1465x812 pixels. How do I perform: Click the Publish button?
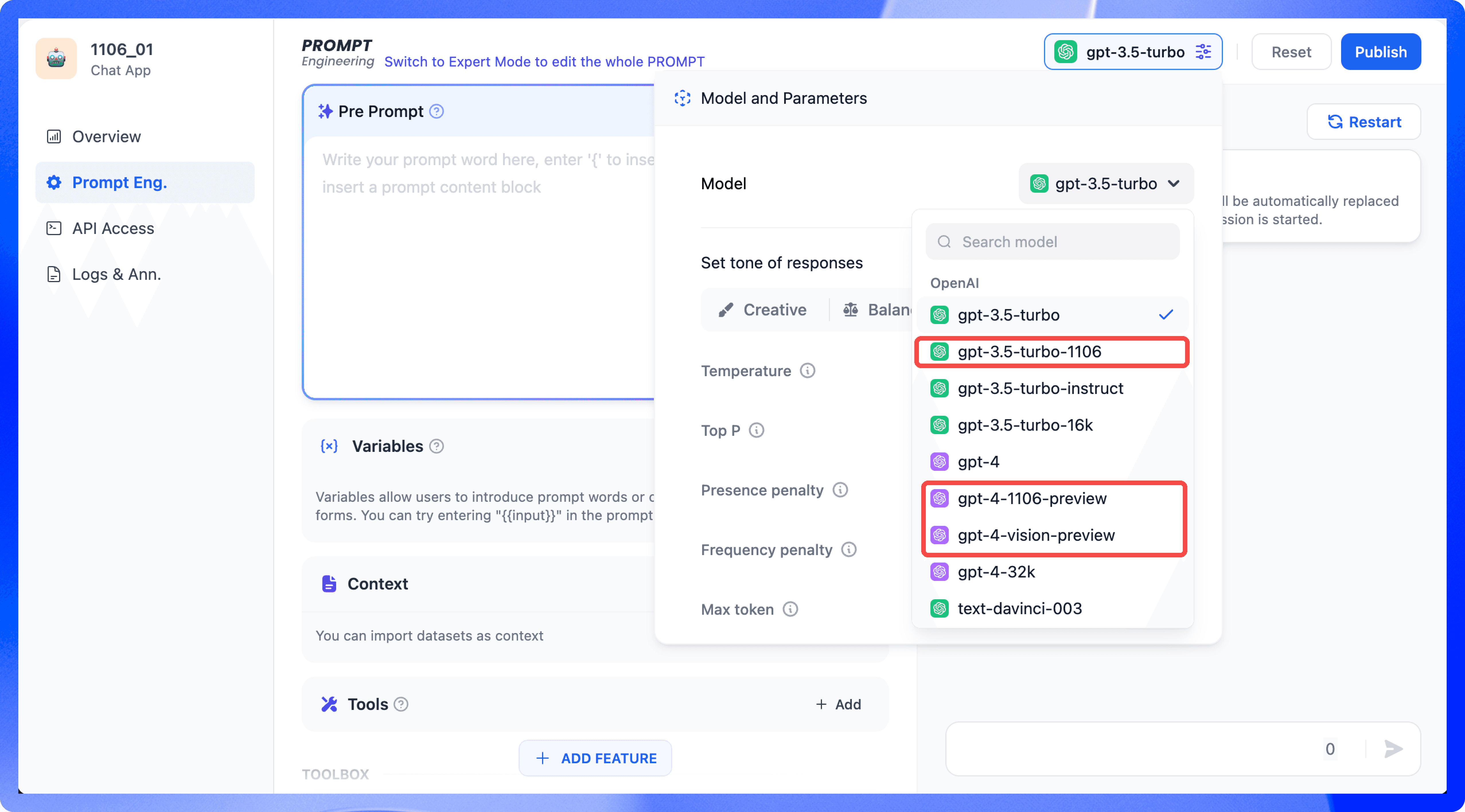pos(1380,52)
